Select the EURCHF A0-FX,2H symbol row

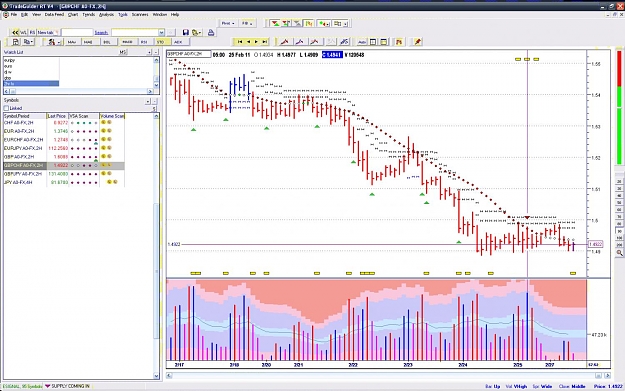pos(64,140)
